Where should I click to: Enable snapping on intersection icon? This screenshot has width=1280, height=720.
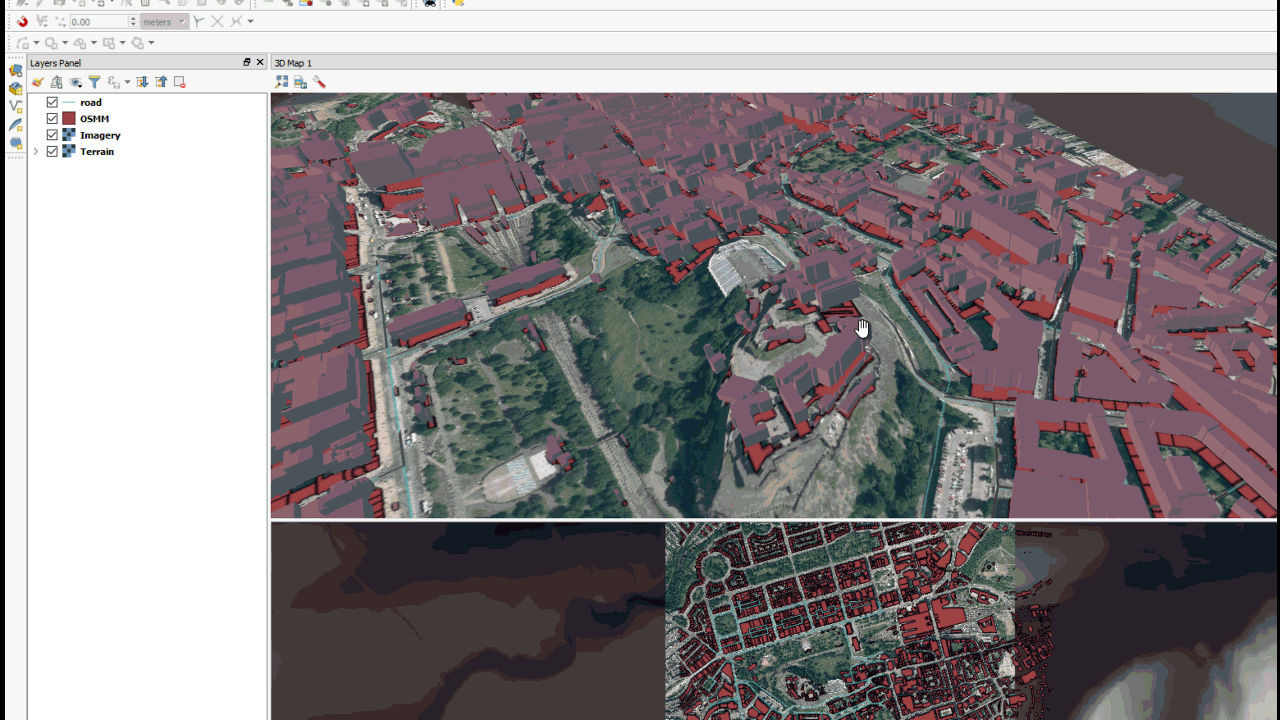(217, 21)
